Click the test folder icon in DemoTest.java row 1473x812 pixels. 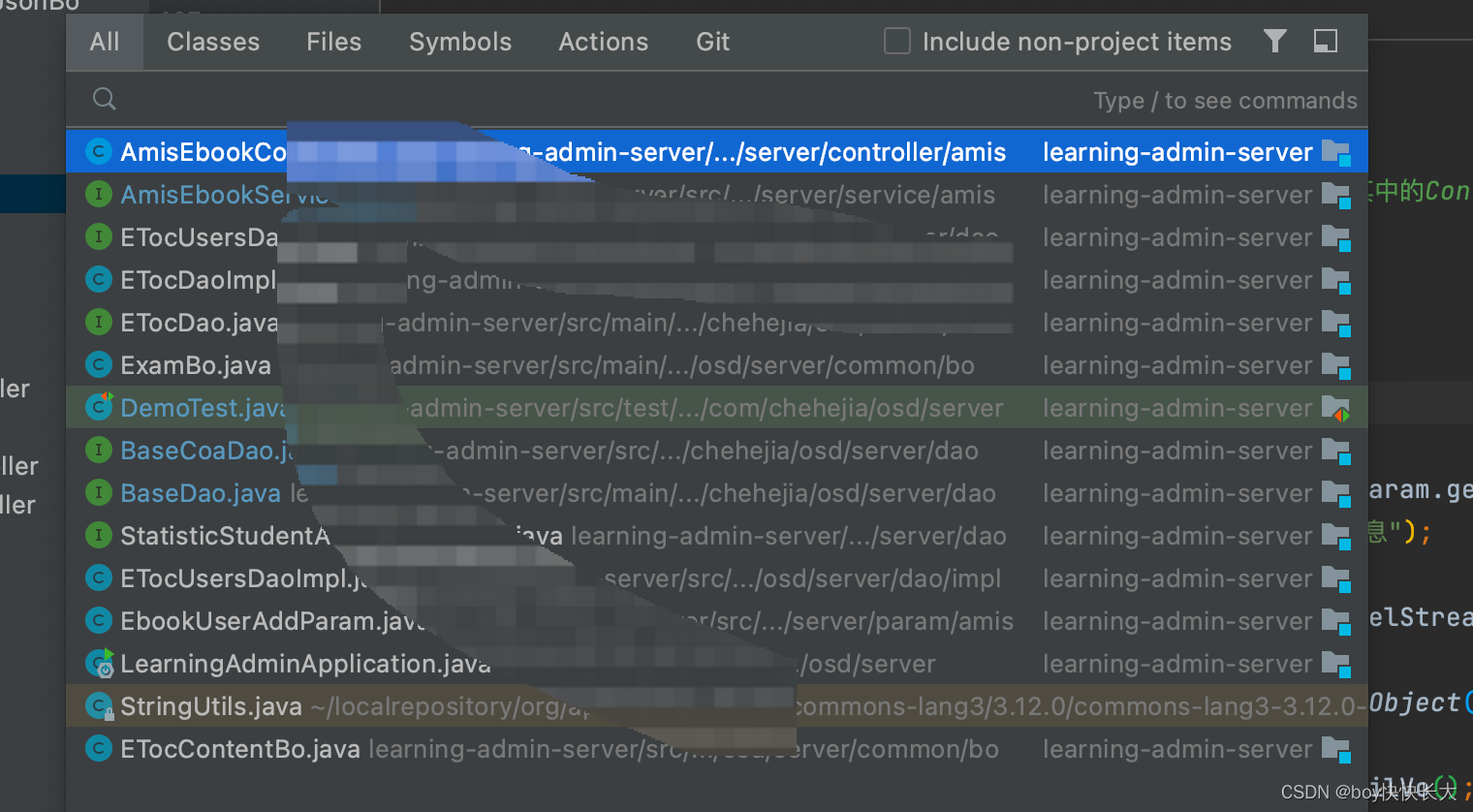[1336, 409]
